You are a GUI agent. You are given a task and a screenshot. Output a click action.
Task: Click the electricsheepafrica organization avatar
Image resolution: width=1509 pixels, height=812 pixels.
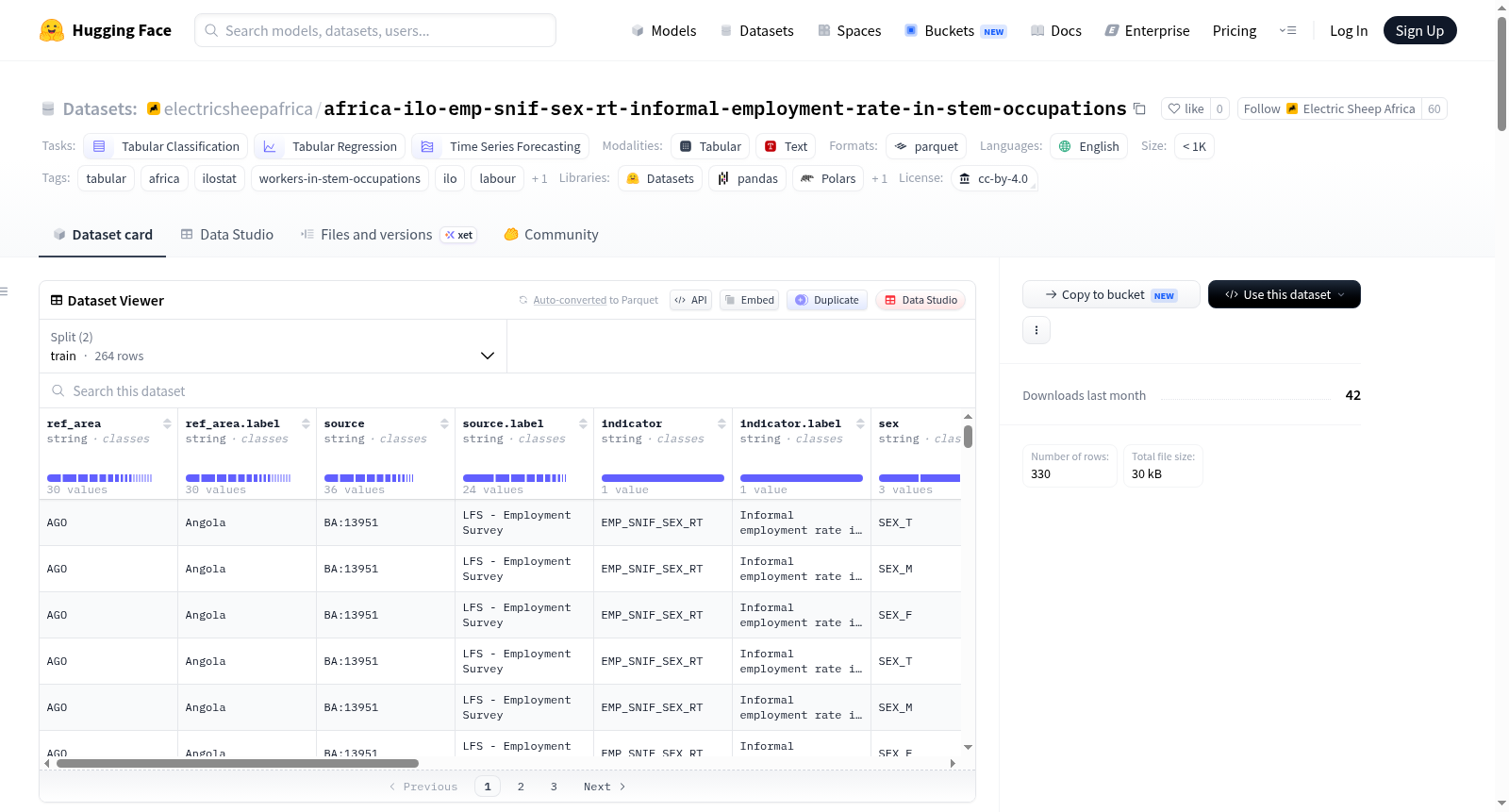[x=154, y=108]
